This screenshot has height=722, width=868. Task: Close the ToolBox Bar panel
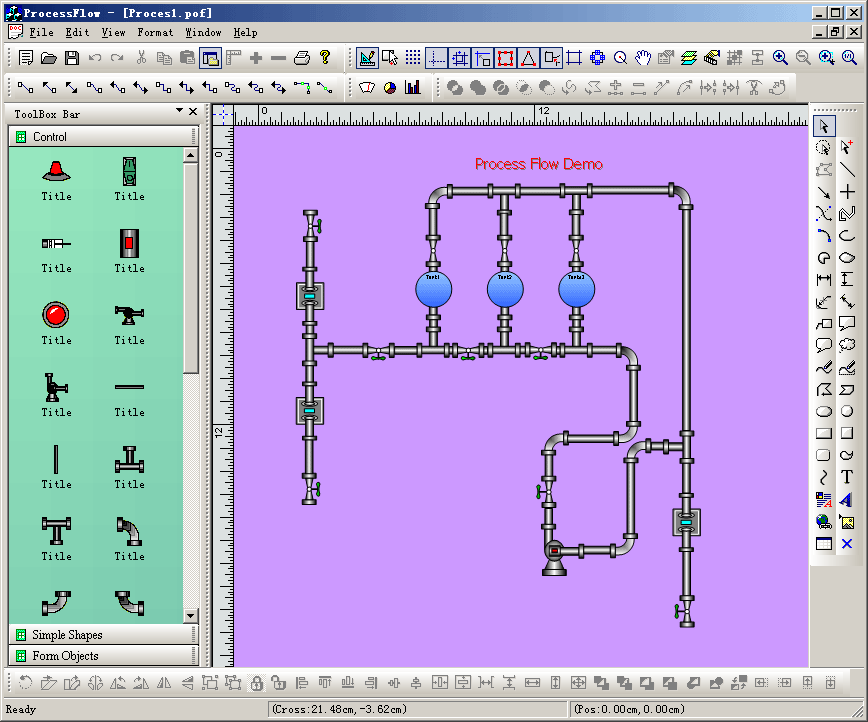point(193,111)
